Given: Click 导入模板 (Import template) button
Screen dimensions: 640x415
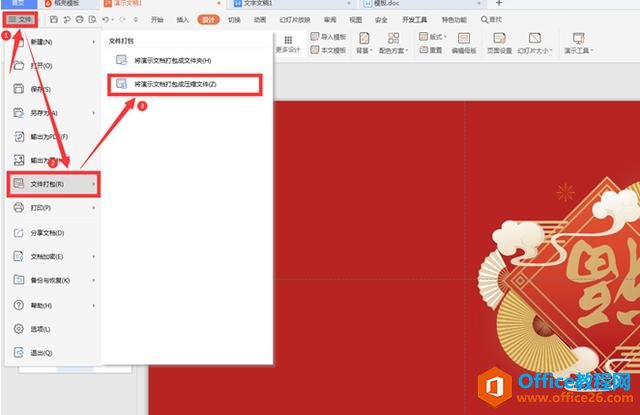Looking at the screenshot, I should [329, 37].
